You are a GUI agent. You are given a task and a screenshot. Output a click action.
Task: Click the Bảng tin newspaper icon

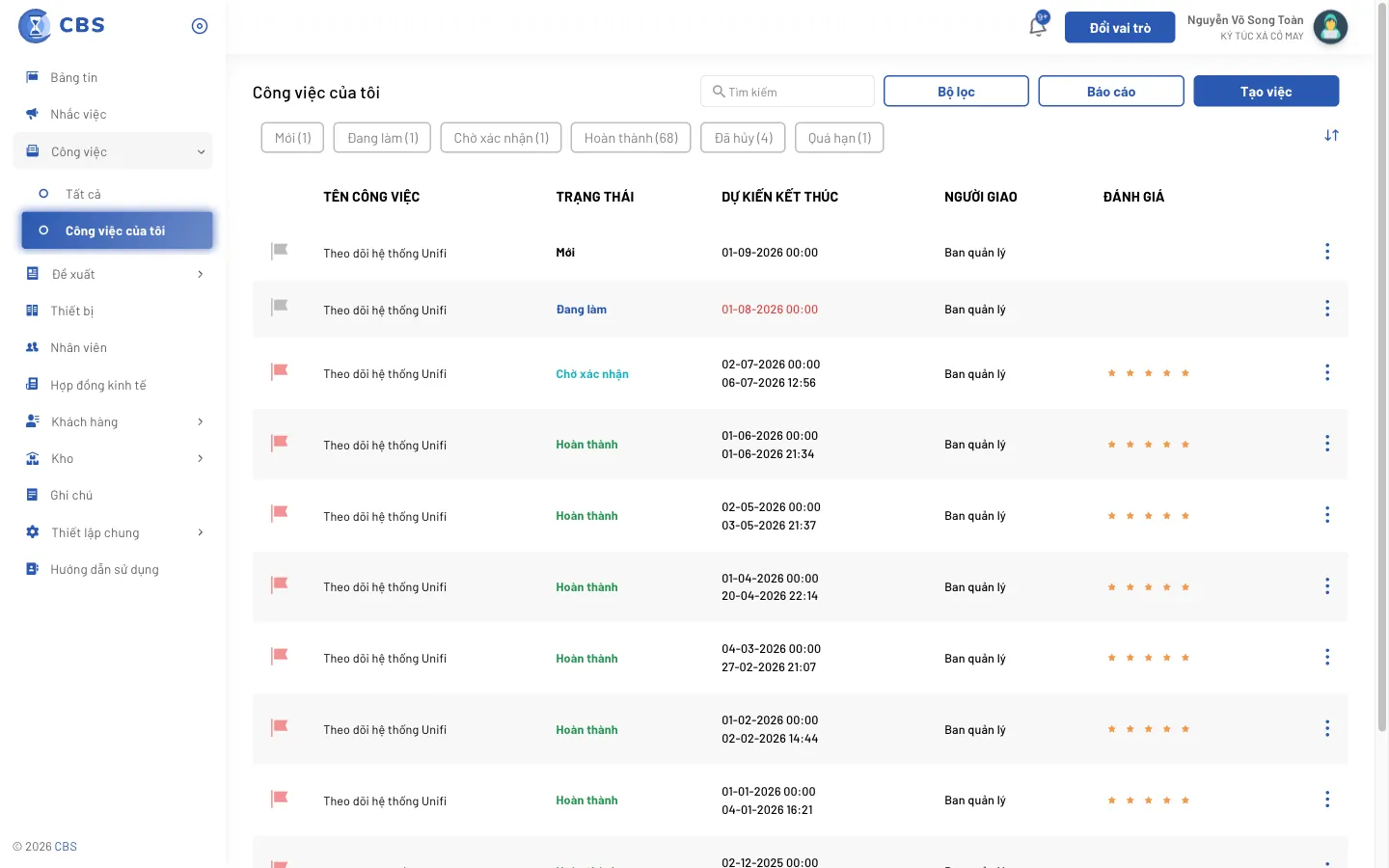pos(32,77)
